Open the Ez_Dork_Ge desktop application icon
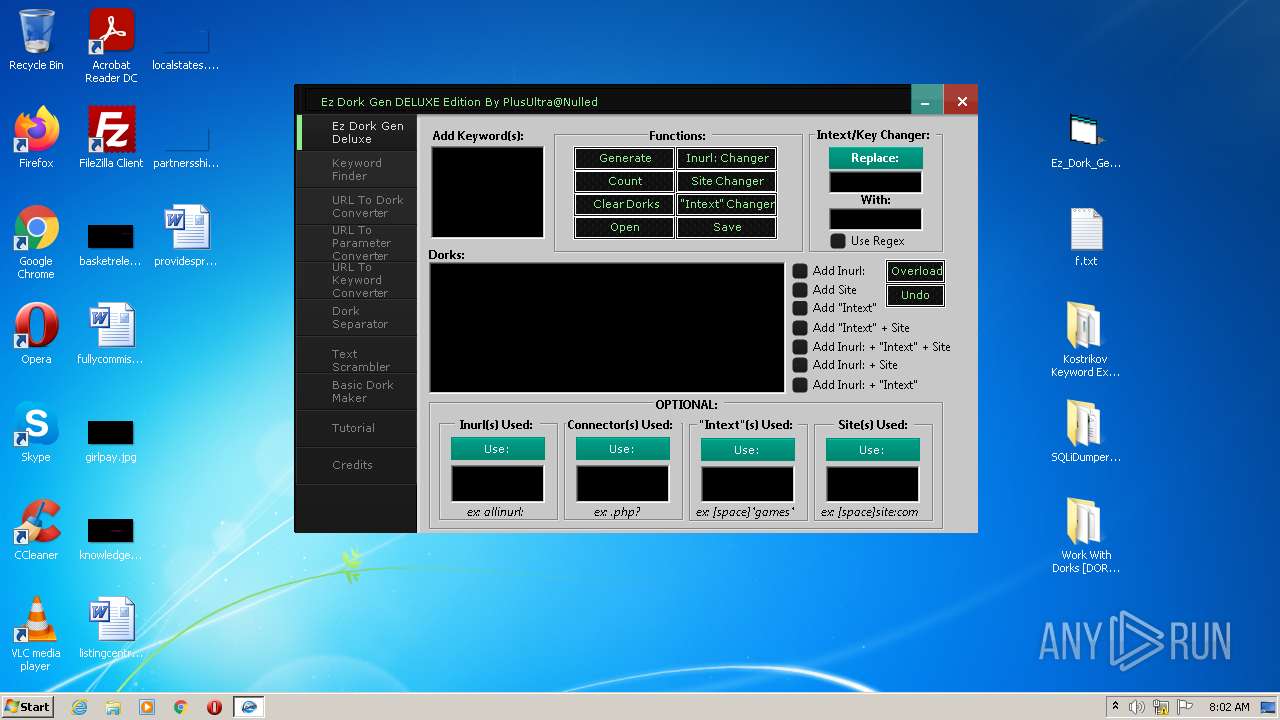Viewport: 1280px width, 720px height. [x=1086, y=140]
